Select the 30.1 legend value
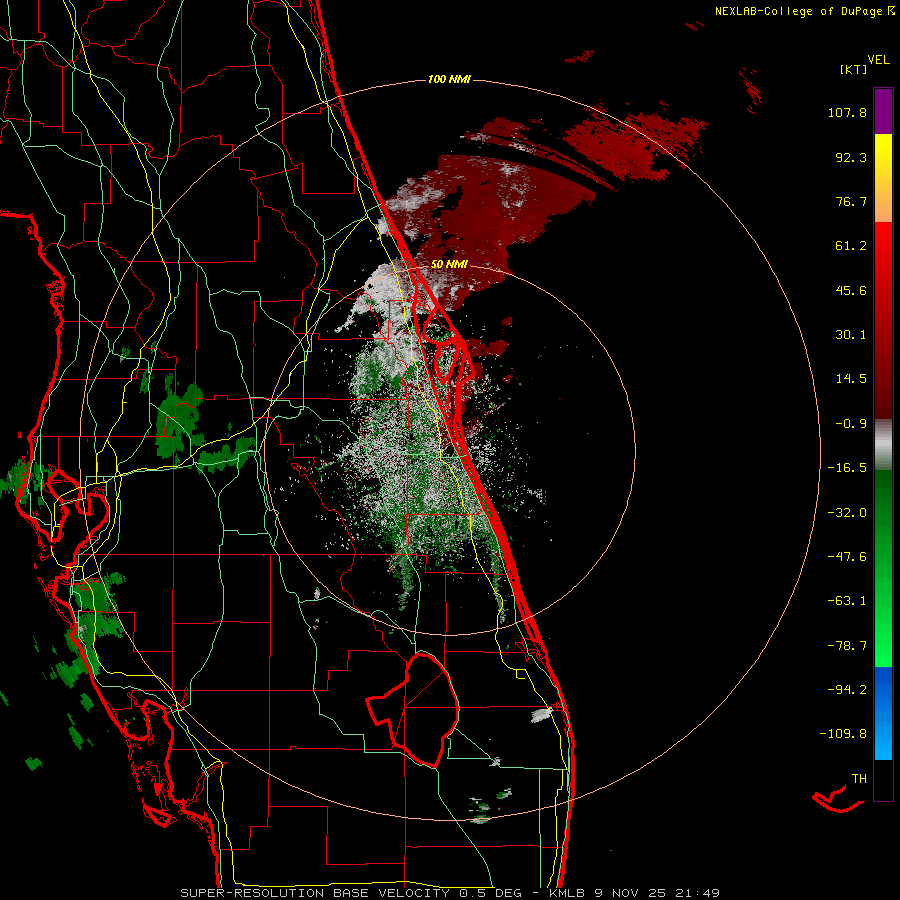Screen dimensions: 900x900 (x=851, y=335)
